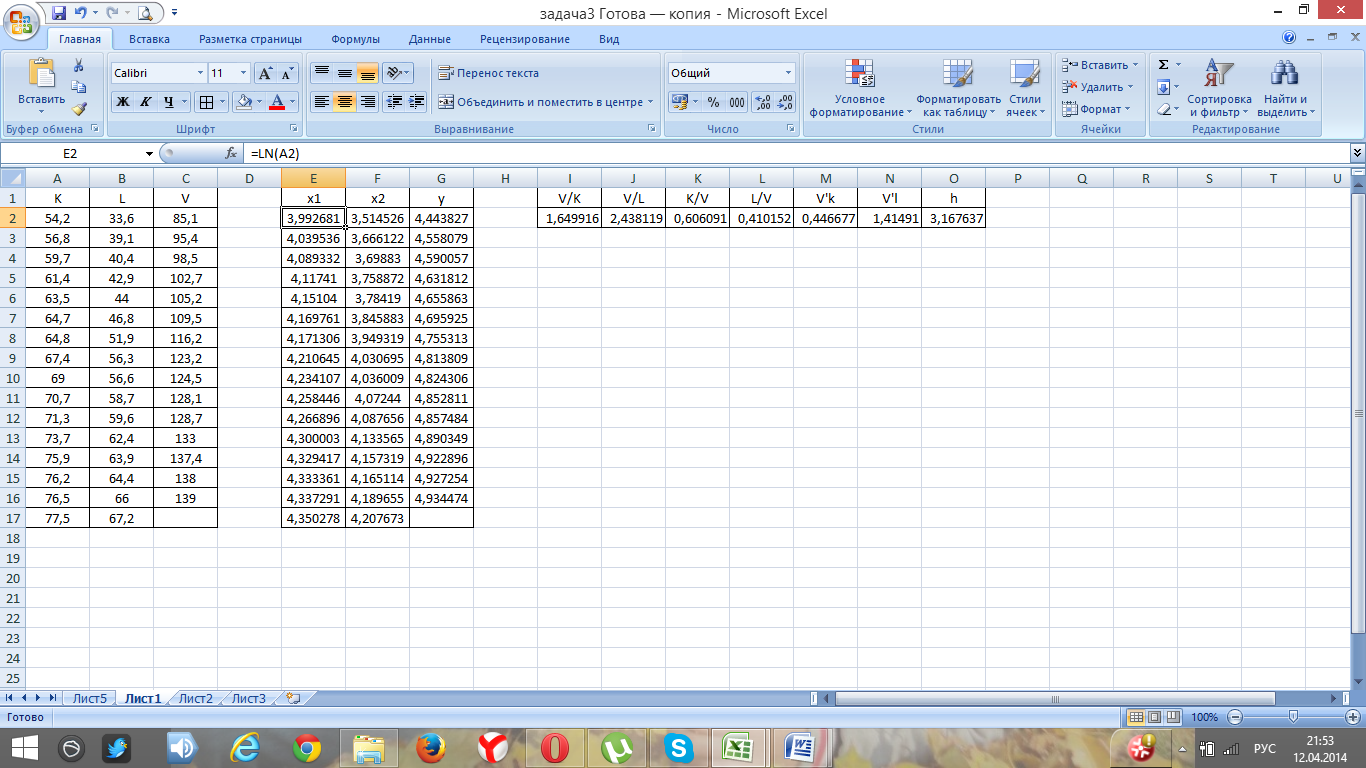Toggle Align Text Left
The height and width of the screenshot is (768, 1366).
tap(322, 102)
